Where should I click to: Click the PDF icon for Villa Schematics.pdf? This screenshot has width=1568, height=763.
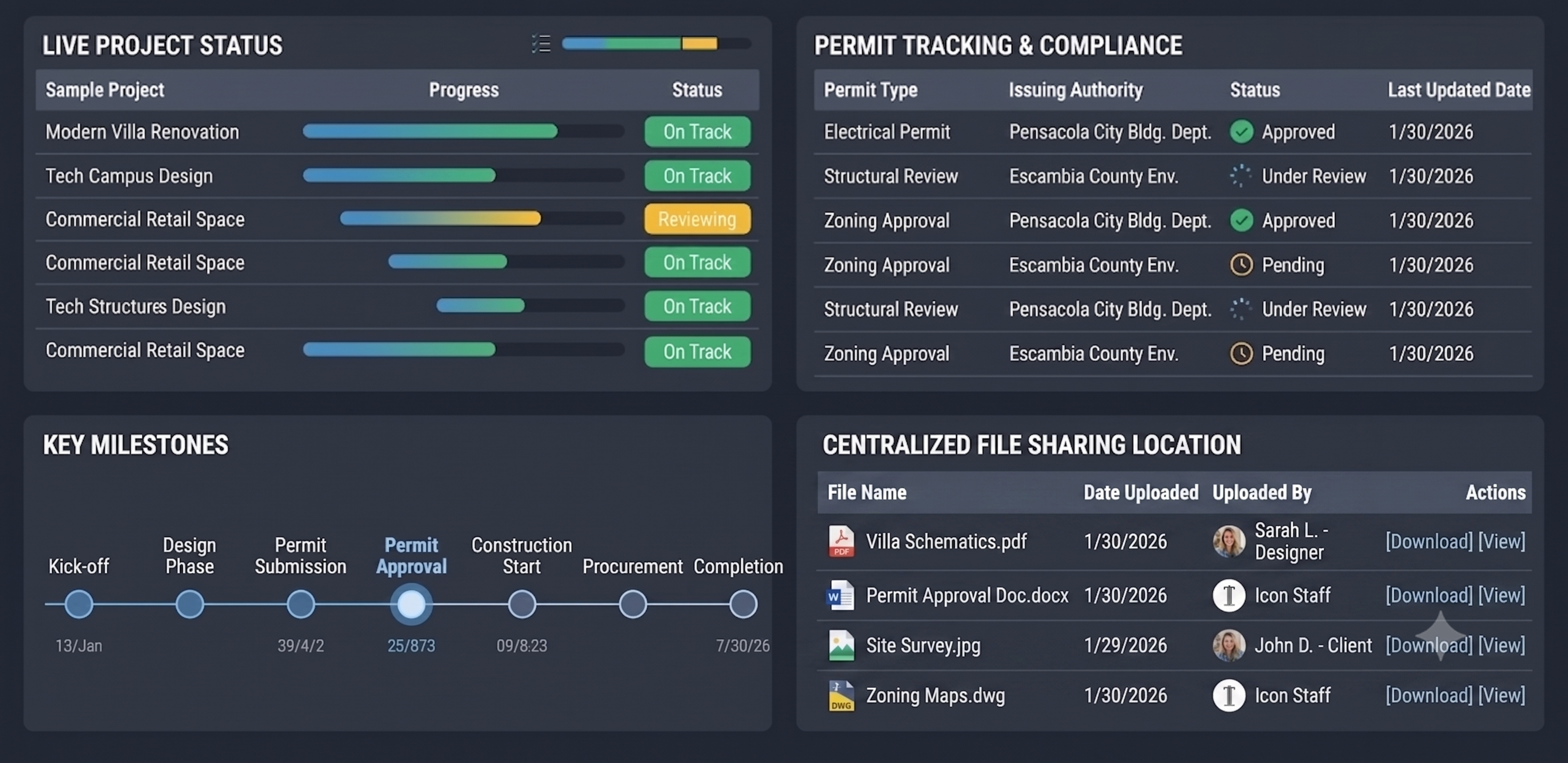[841, 542]
